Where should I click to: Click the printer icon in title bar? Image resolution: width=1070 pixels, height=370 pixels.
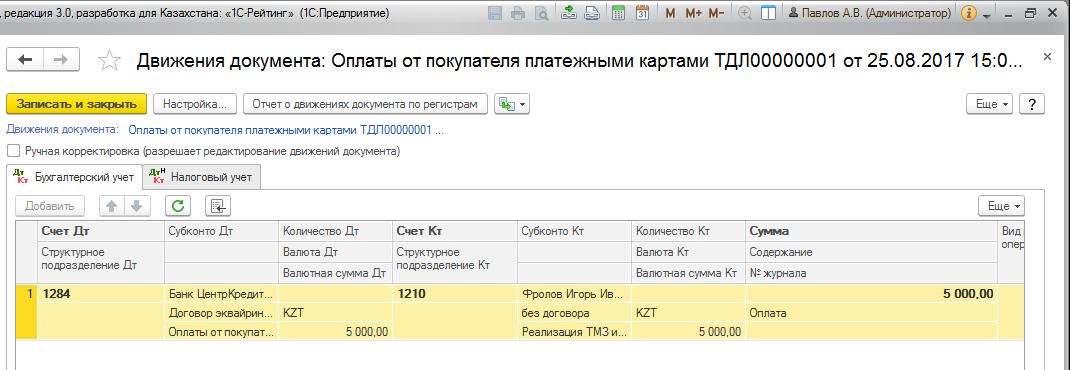click(x=519, y=13)
